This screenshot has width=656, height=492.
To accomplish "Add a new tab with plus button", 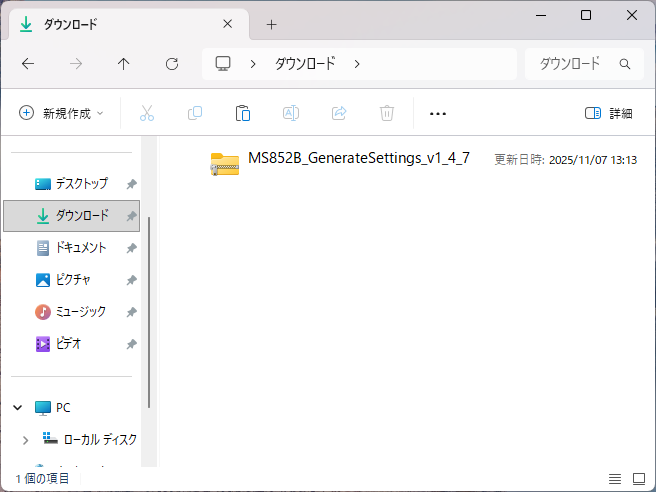I will coord(271,24).
